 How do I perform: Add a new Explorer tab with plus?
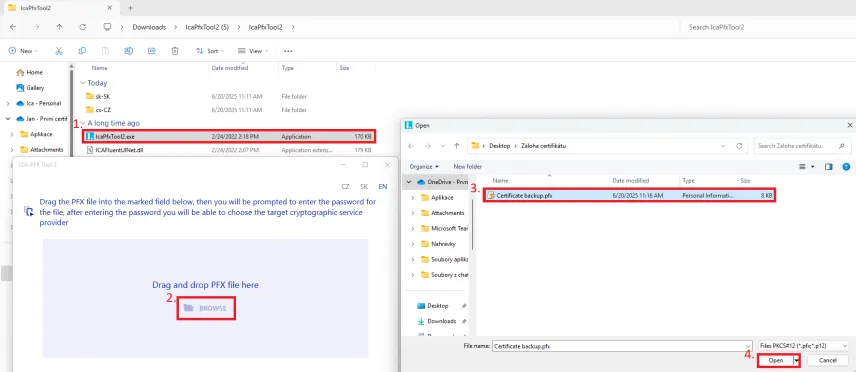point(130,8)
